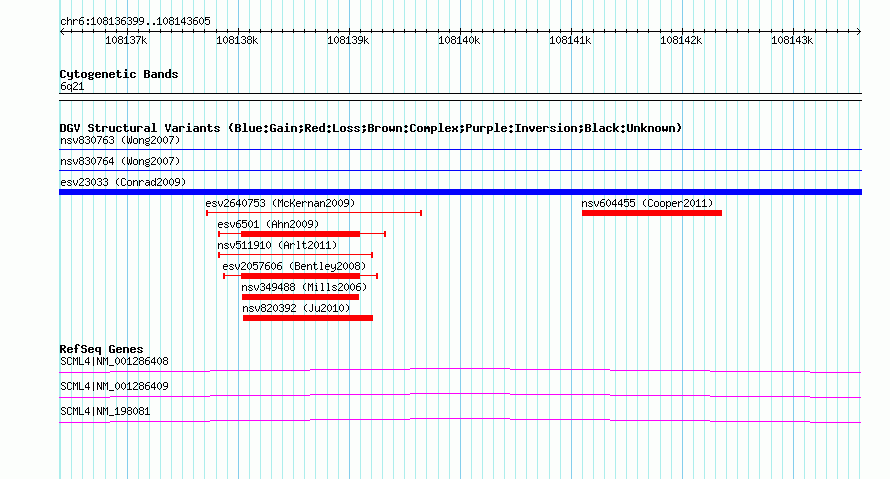890x479 pixels.
Task: Select the RefSeq Genes track title
Action: pyautogui.click(x=101, y=349)
